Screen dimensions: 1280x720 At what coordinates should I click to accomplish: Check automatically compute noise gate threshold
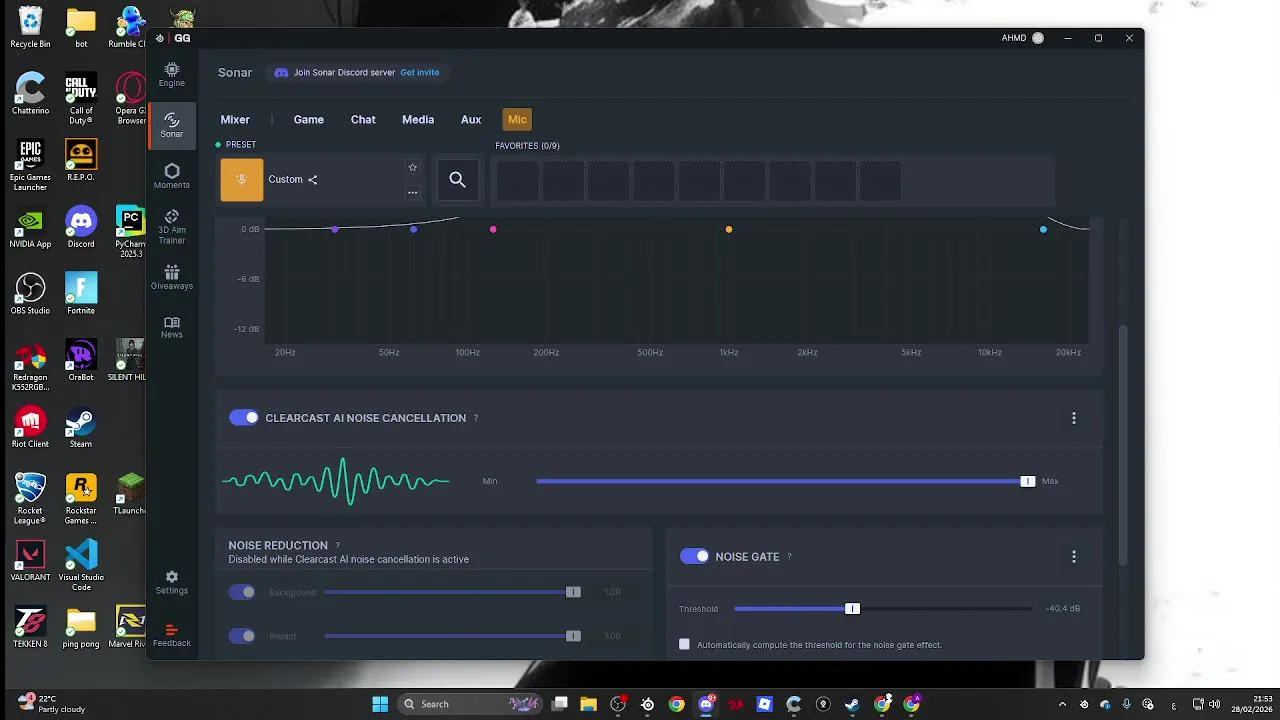[x=684, y=645]
